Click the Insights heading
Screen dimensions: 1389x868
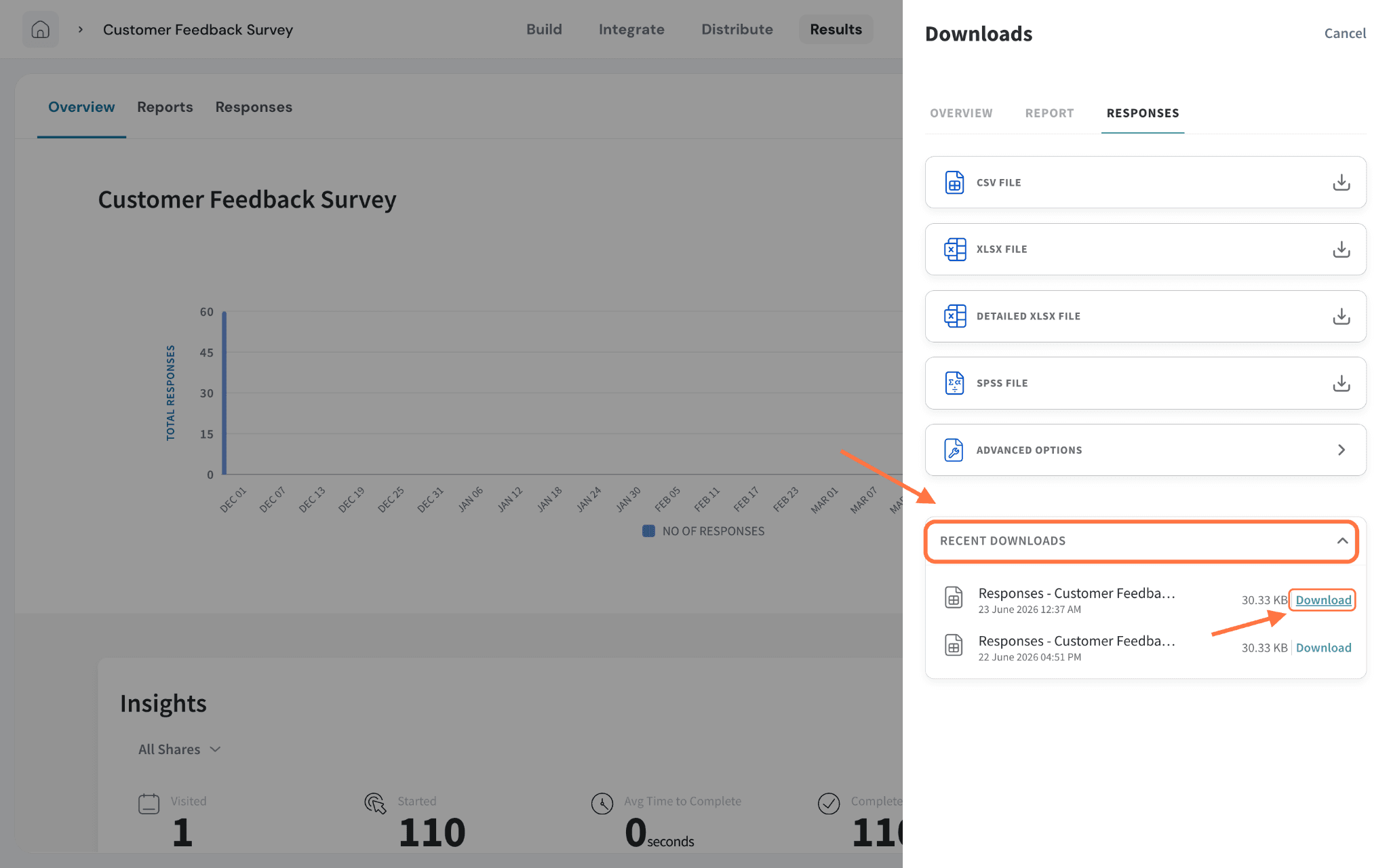click(163, 704)
